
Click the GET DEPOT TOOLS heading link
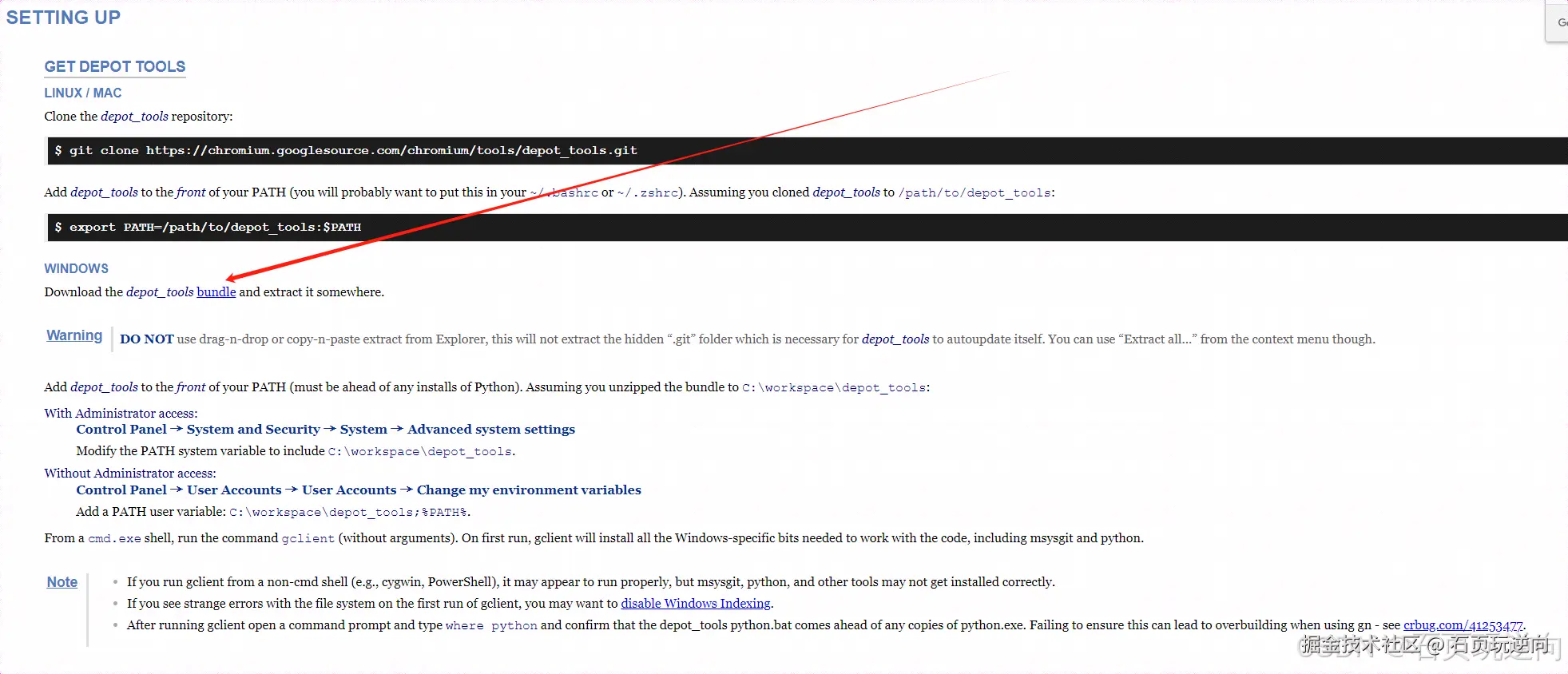pyautogui.click(x=115, y=66)
